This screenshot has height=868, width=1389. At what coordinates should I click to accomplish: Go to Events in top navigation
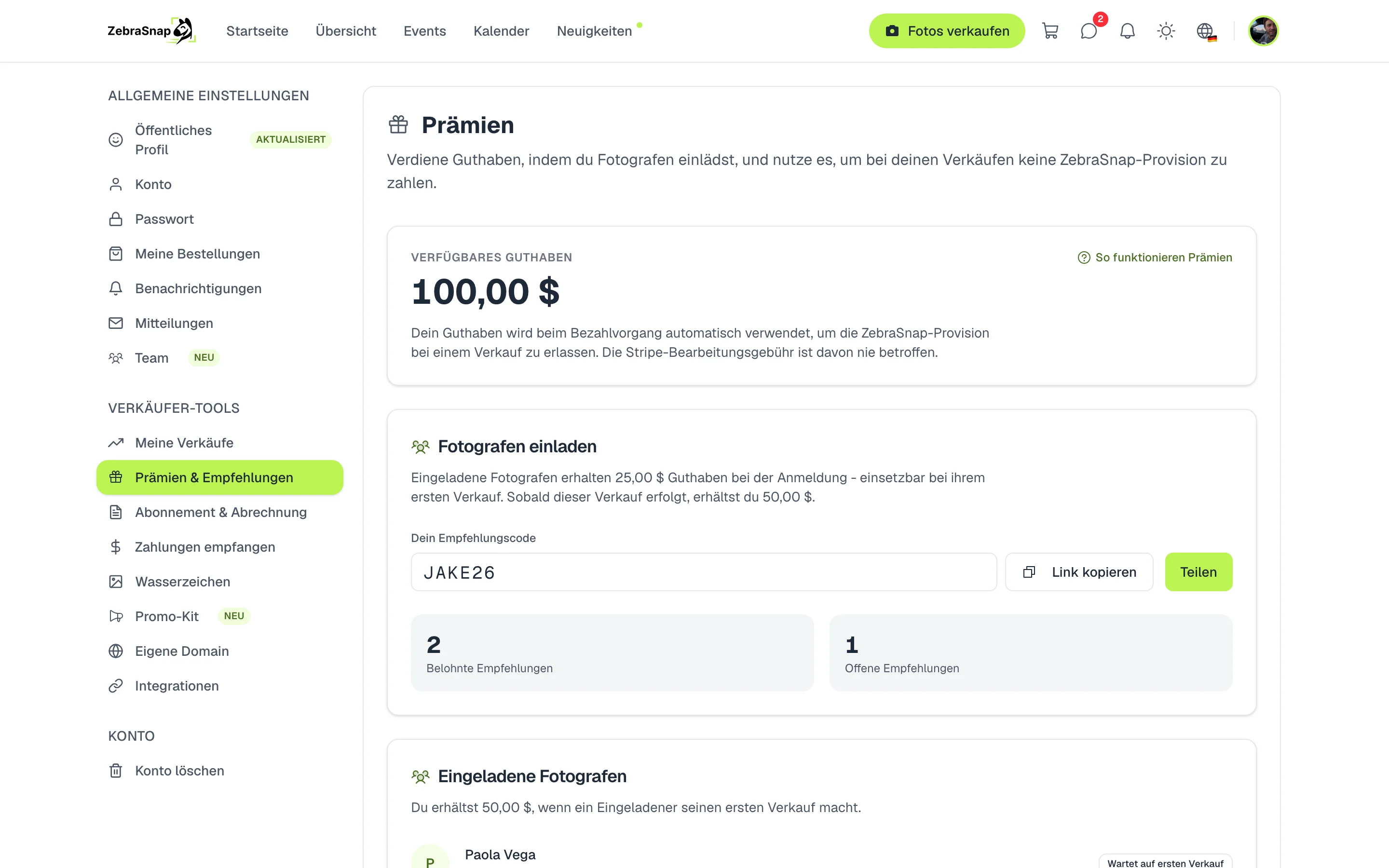pos(424,31)
